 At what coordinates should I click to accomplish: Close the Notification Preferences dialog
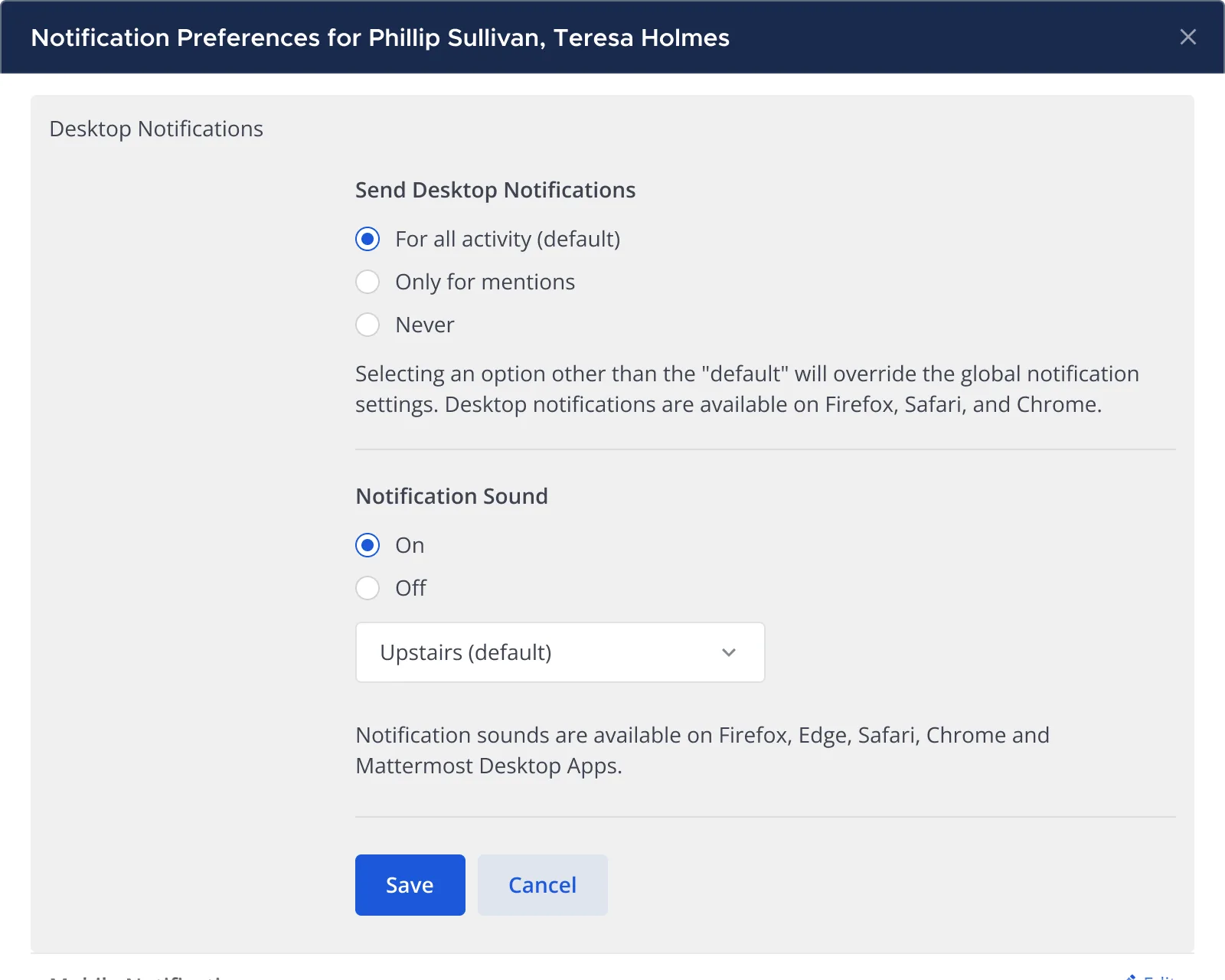(x=1187, y=37)
